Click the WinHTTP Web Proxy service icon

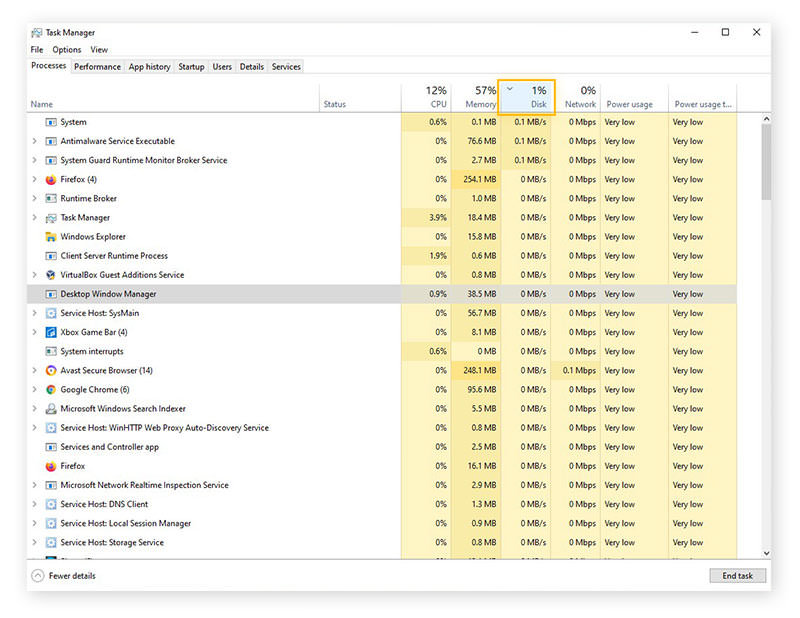click(51, 428)
